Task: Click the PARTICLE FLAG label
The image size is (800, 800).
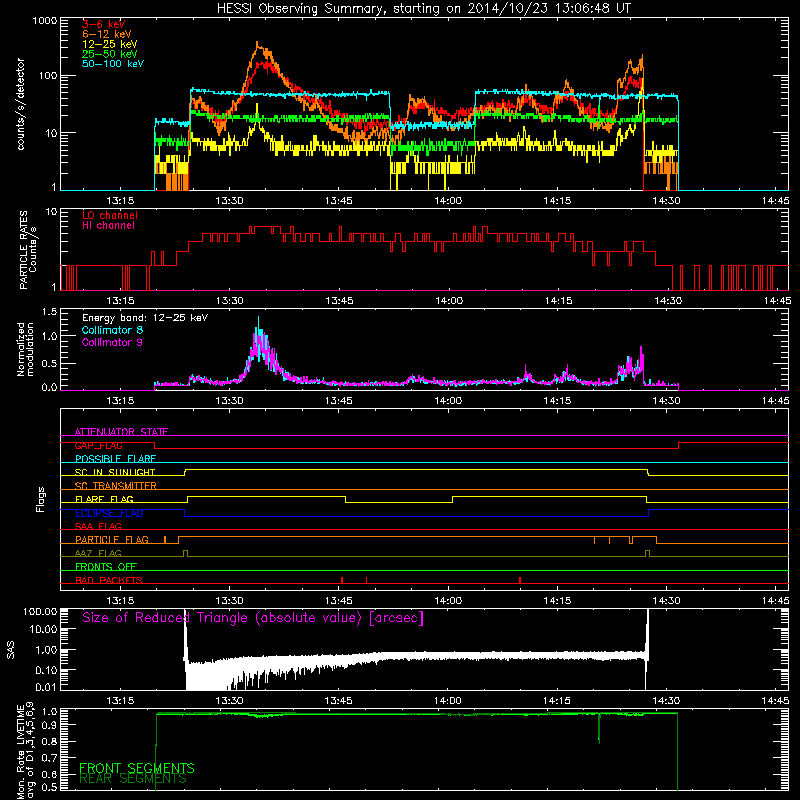Action: 112,540
